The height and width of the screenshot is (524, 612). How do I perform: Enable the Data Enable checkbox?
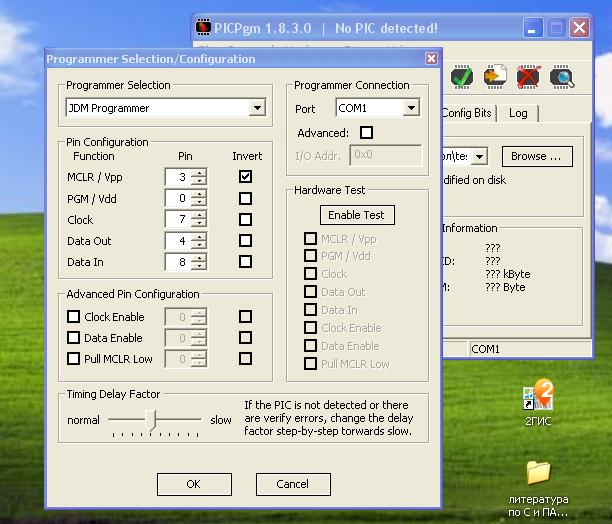click(x=73, y=337)
